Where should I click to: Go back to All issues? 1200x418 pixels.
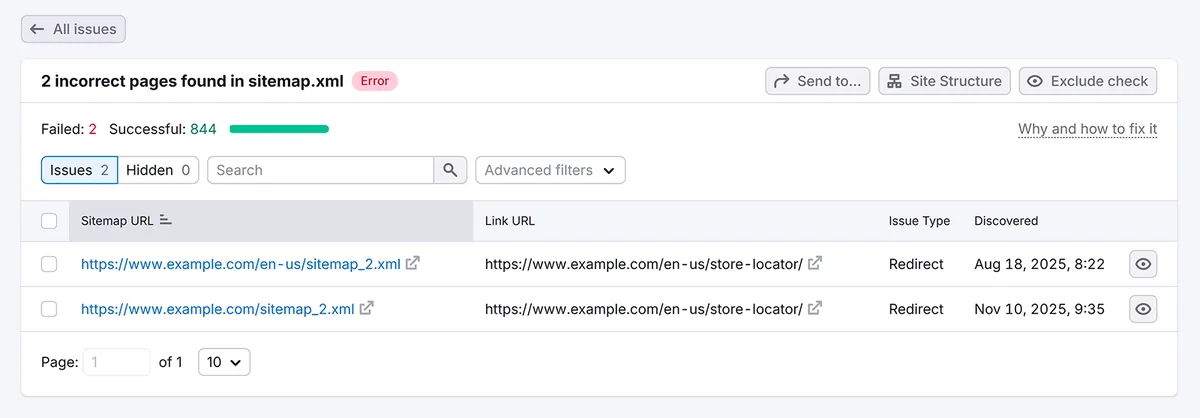[x=73, y=29]
